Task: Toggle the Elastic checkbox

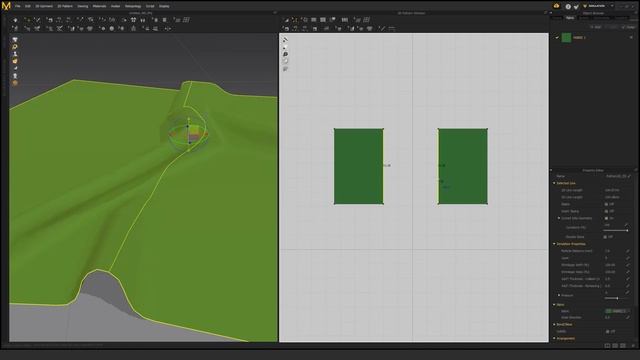Action: tap(606, 204)
